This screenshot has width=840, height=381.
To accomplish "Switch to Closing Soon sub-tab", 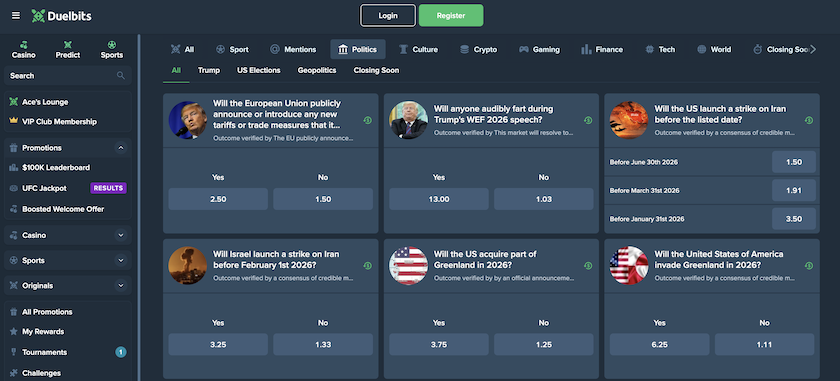I will tap(376, 70).
